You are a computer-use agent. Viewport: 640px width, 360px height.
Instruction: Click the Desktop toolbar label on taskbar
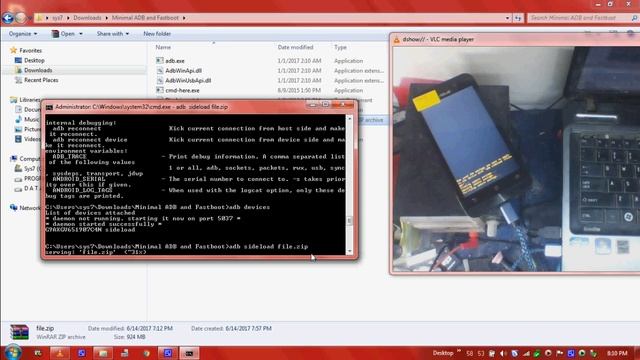[x=443, y=353]
